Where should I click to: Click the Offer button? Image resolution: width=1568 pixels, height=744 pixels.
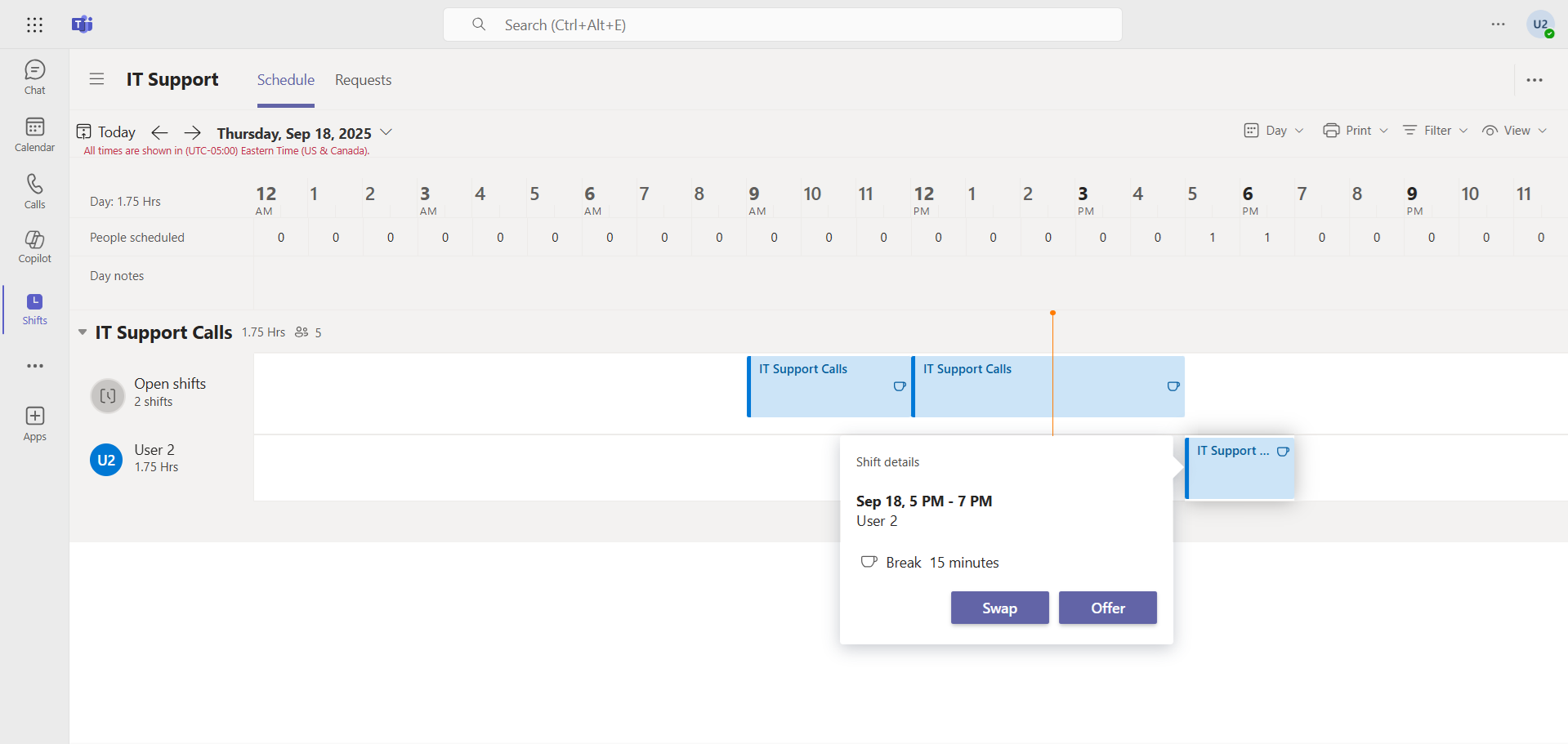click(x=1107, y=608)
